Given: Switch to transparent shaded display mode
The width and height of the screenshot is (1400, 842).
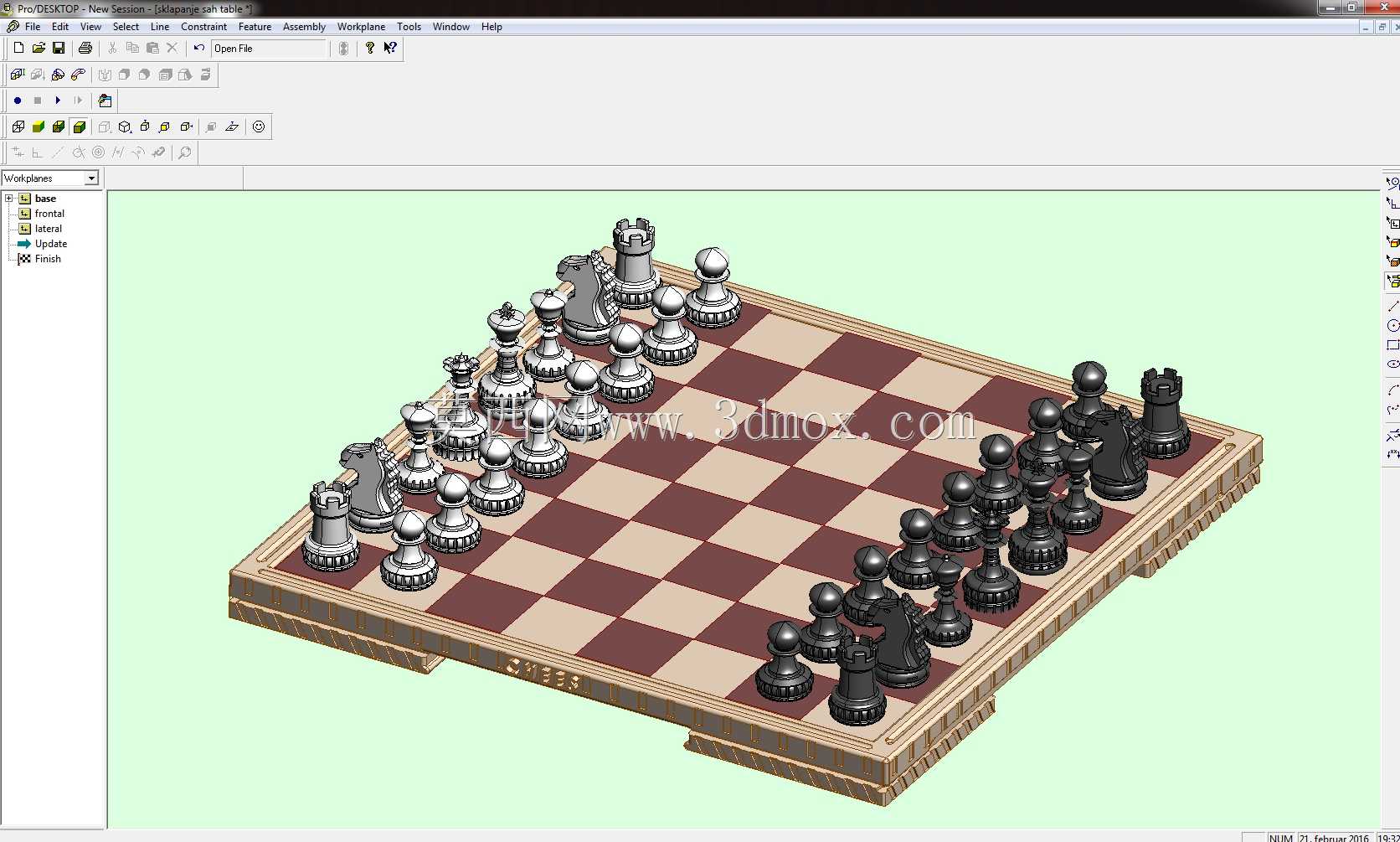Looking at the screenshot, I should [59, 127].
